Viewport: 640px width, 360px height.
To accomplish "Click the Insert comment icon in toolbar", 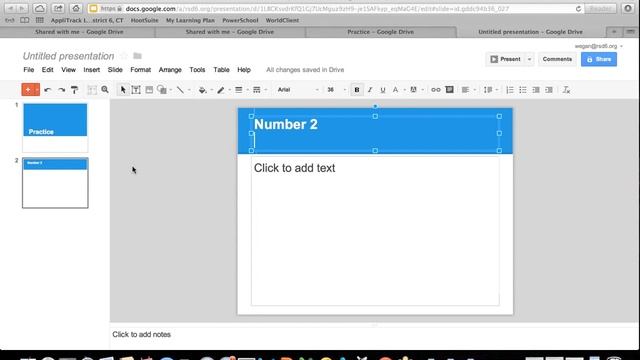I will click(x=449, y=90).
